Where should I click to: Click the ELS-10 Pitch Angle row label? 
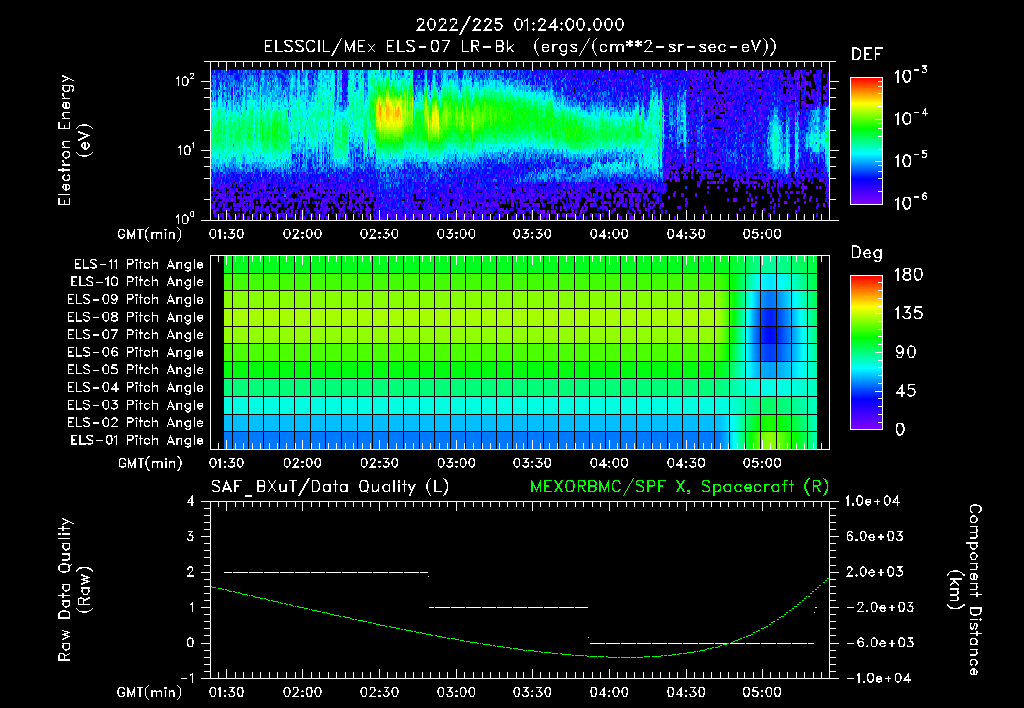coord(137,282)
